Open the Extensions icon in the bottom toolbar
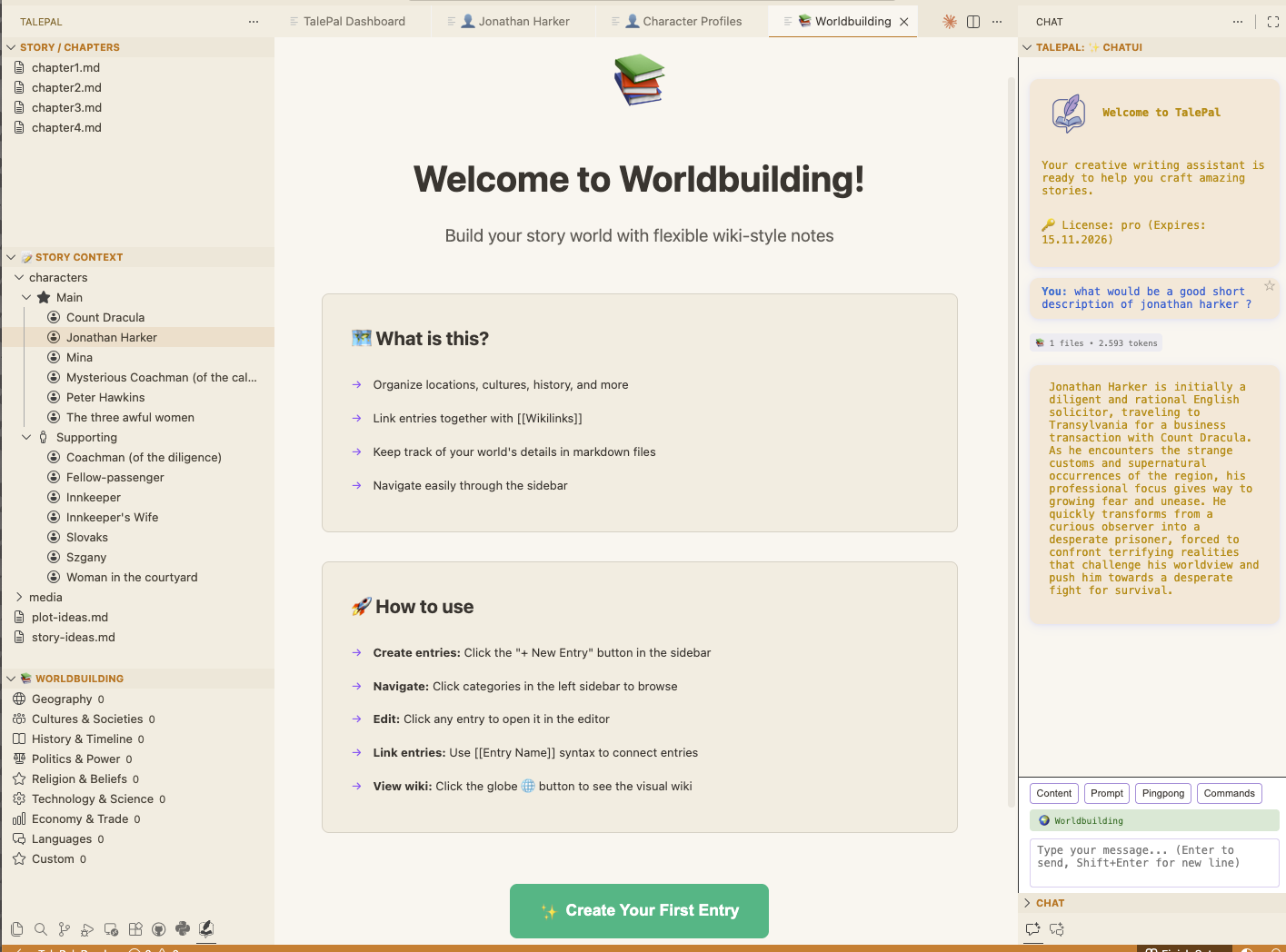 135,929
